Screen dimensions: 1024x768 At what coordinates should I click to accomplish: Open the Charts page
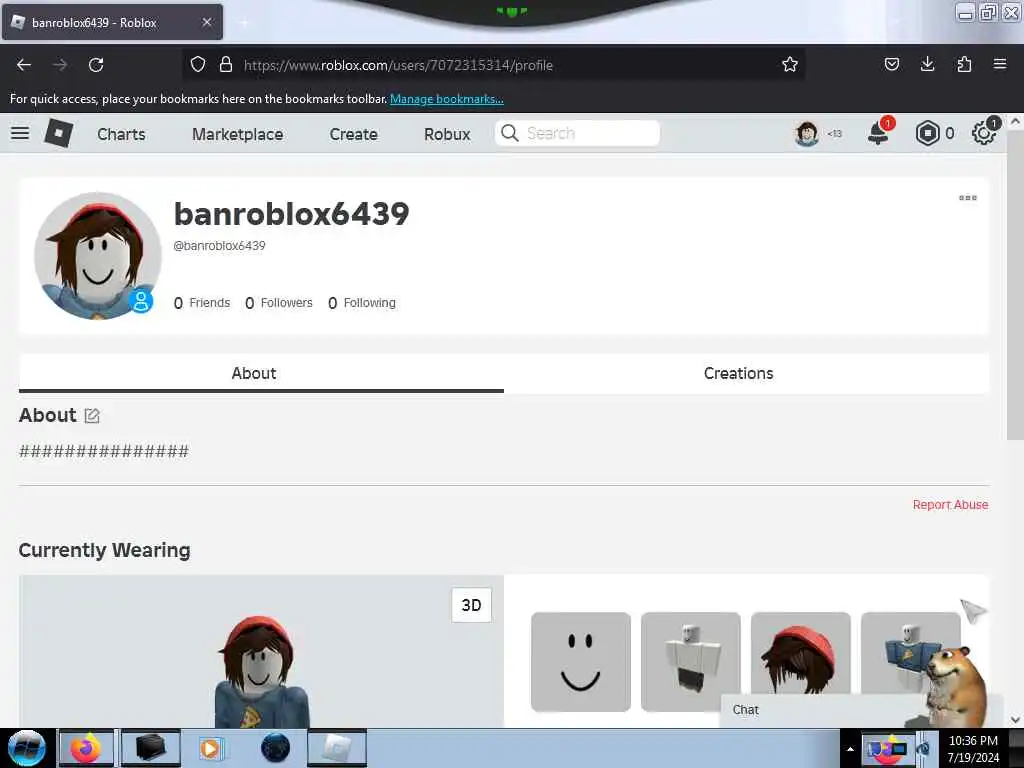pos(121,134)
